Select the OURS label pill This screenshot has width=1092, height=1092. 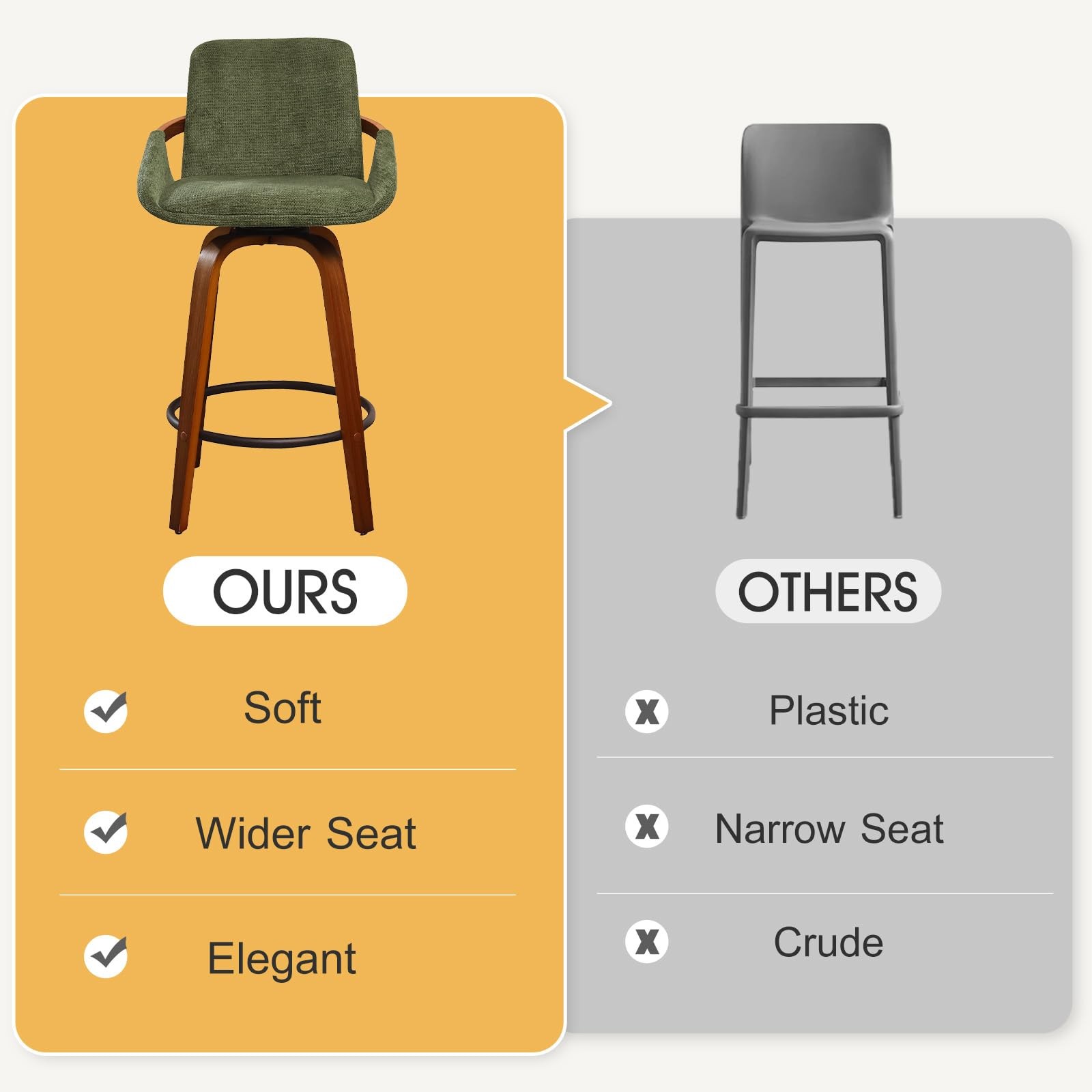point(285,591)
